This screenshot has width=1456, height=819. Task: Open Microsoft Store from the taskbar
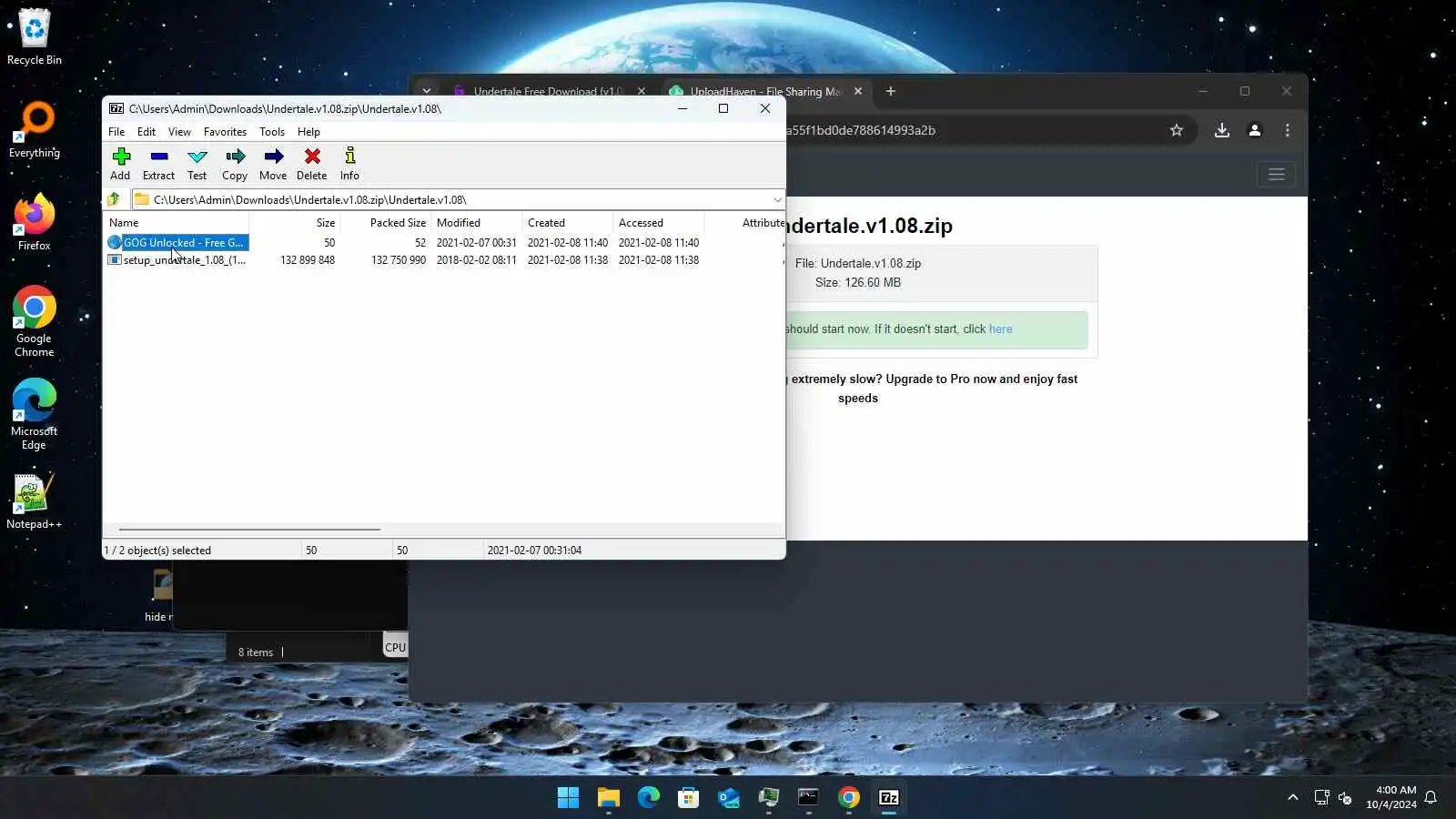(x=688, y=798)
